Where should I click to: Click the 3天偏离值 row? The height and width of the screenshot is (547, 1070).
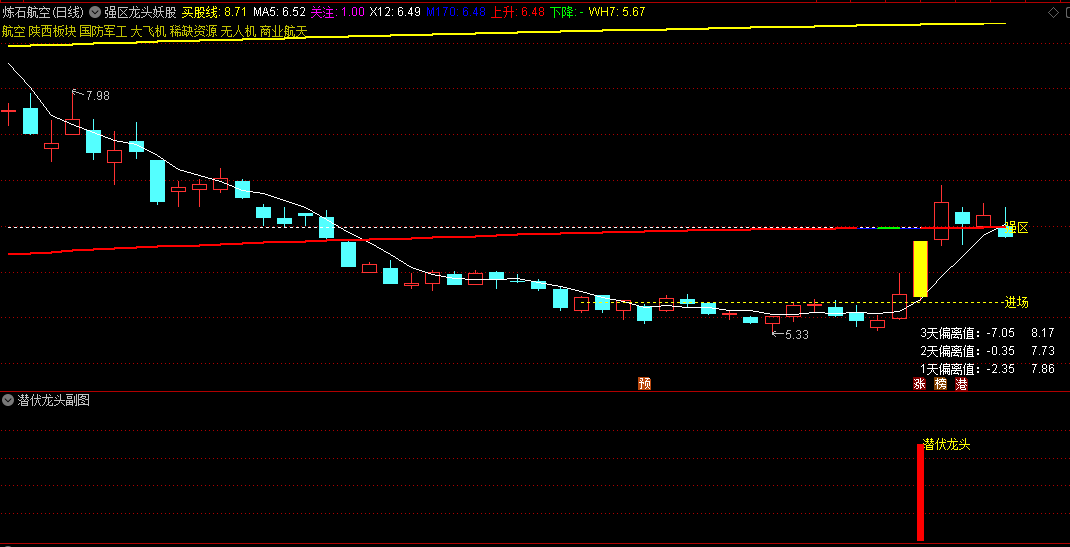pos(987,334)
